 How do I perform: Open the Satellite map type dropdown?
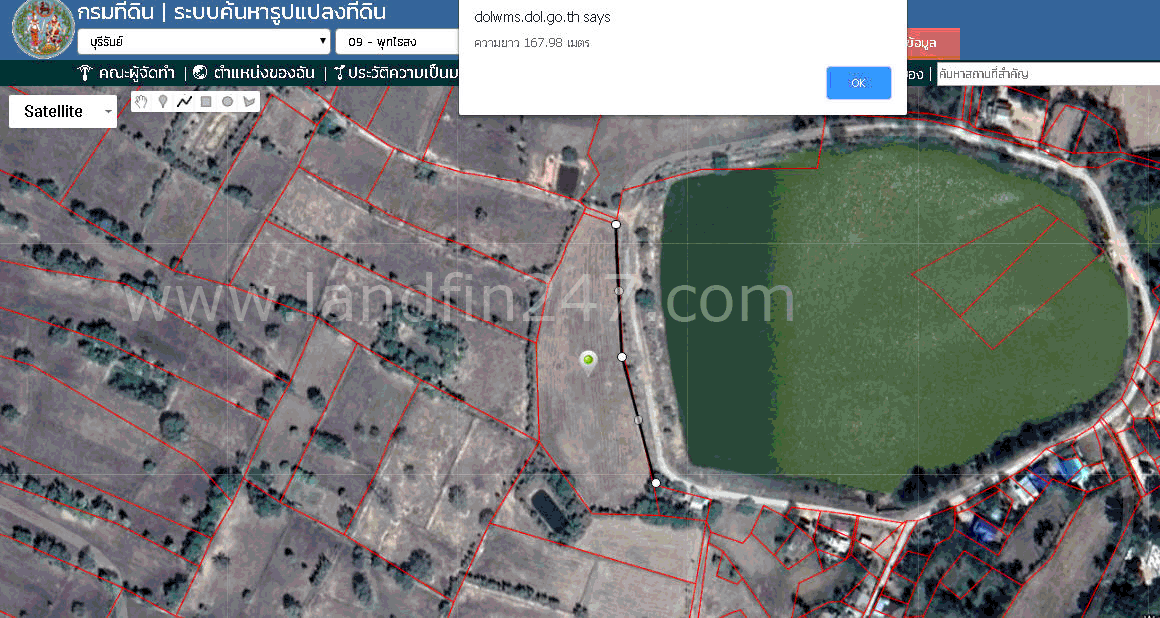(63, 112)
